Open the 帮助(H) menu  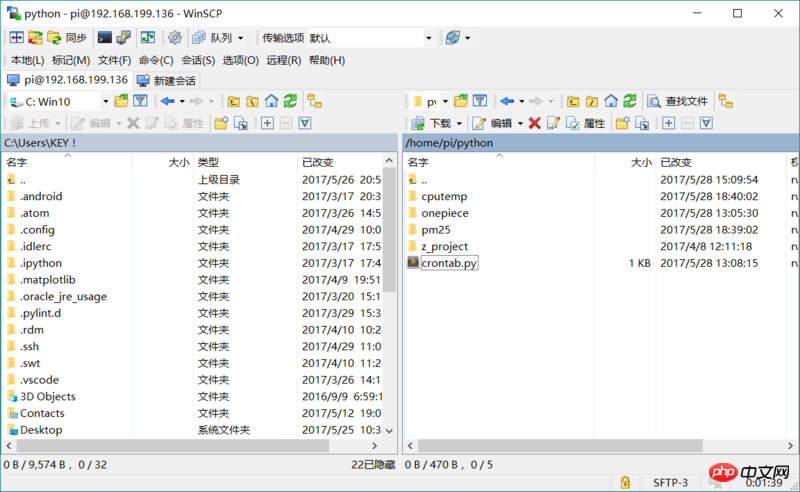click(x=327, y=60)
